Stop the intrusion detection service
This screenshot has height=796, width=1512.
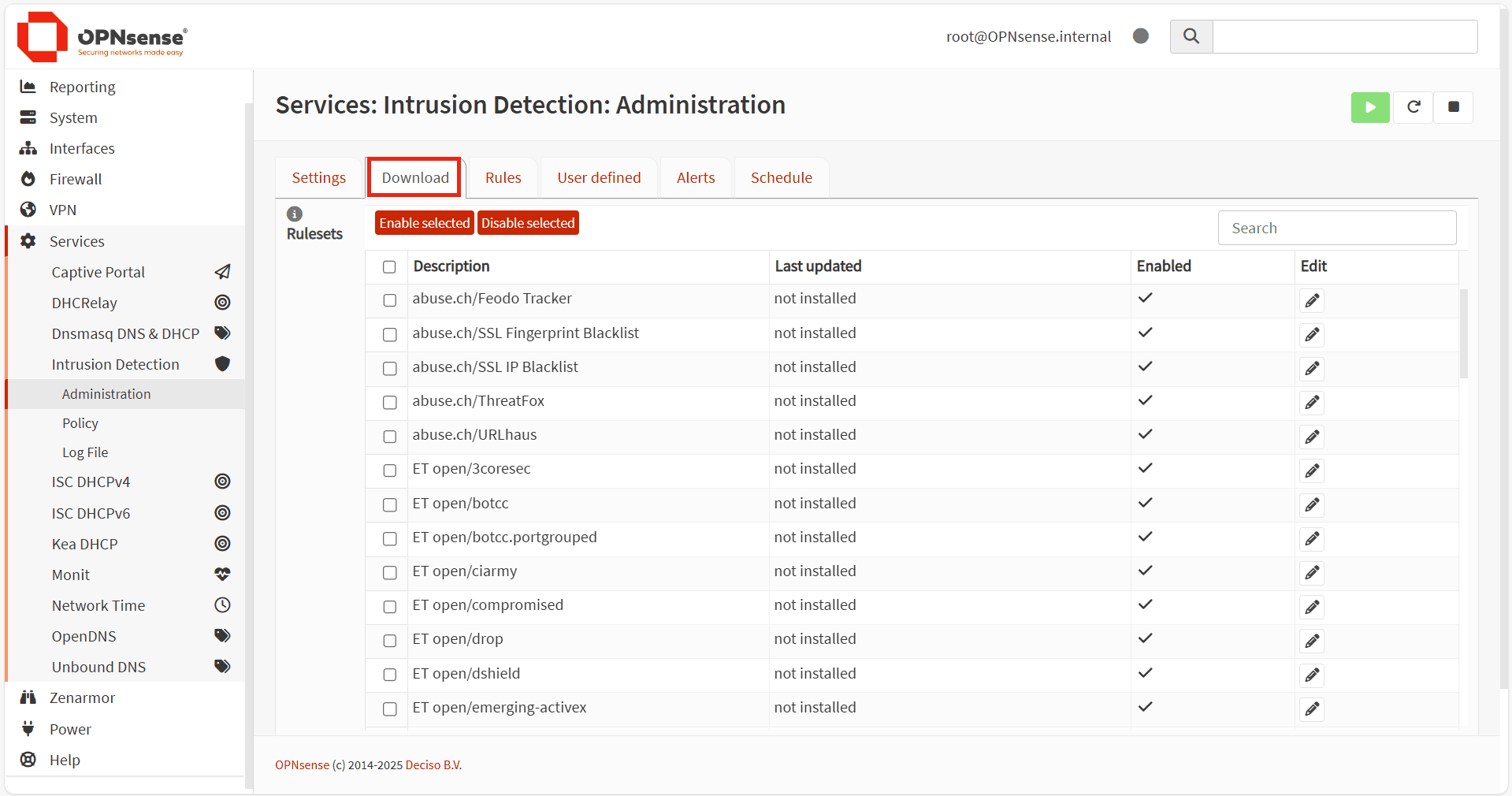[x=1454, y=107]
